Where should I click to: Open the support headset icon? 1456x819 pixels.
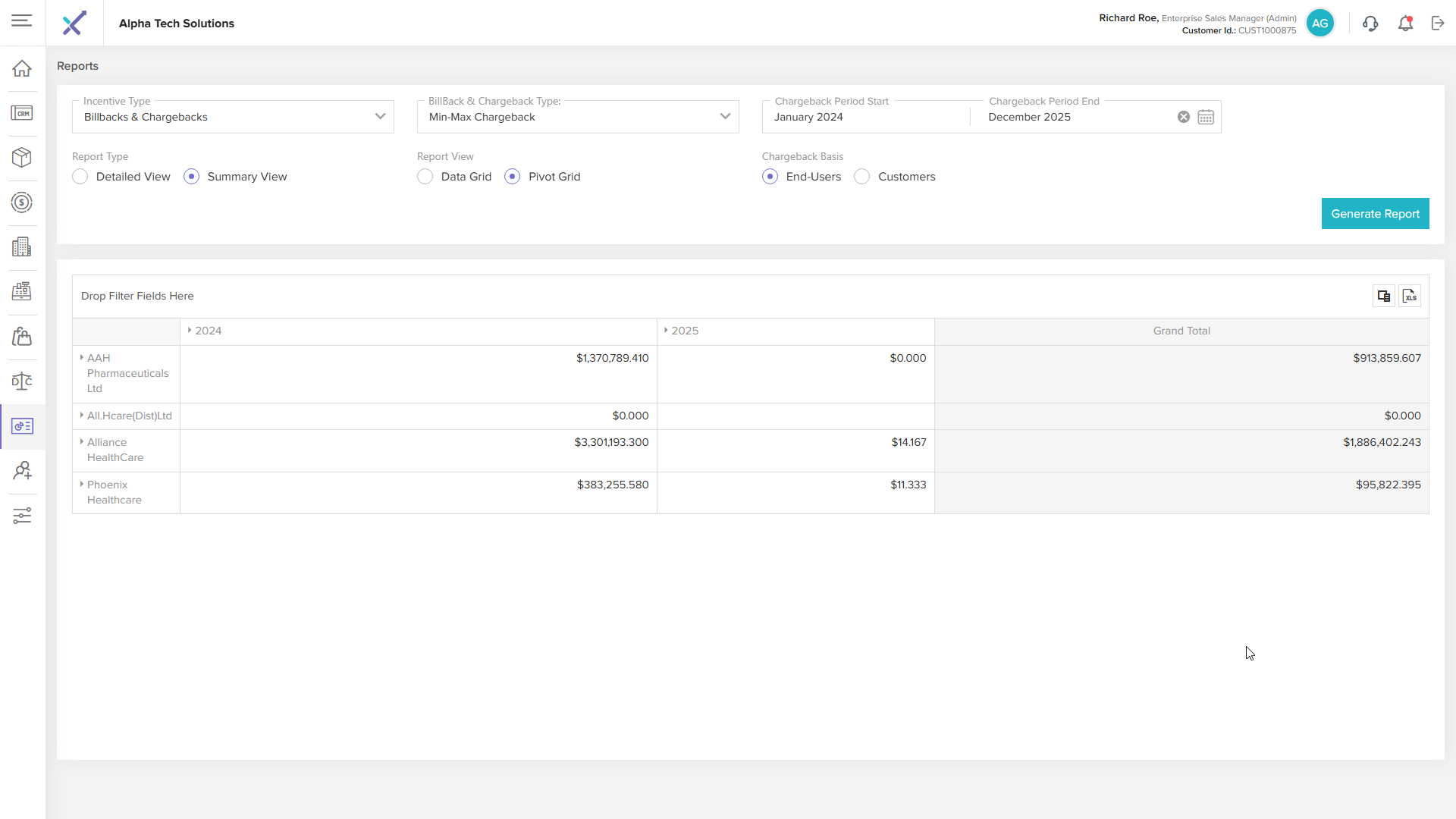coord(1370,24)
